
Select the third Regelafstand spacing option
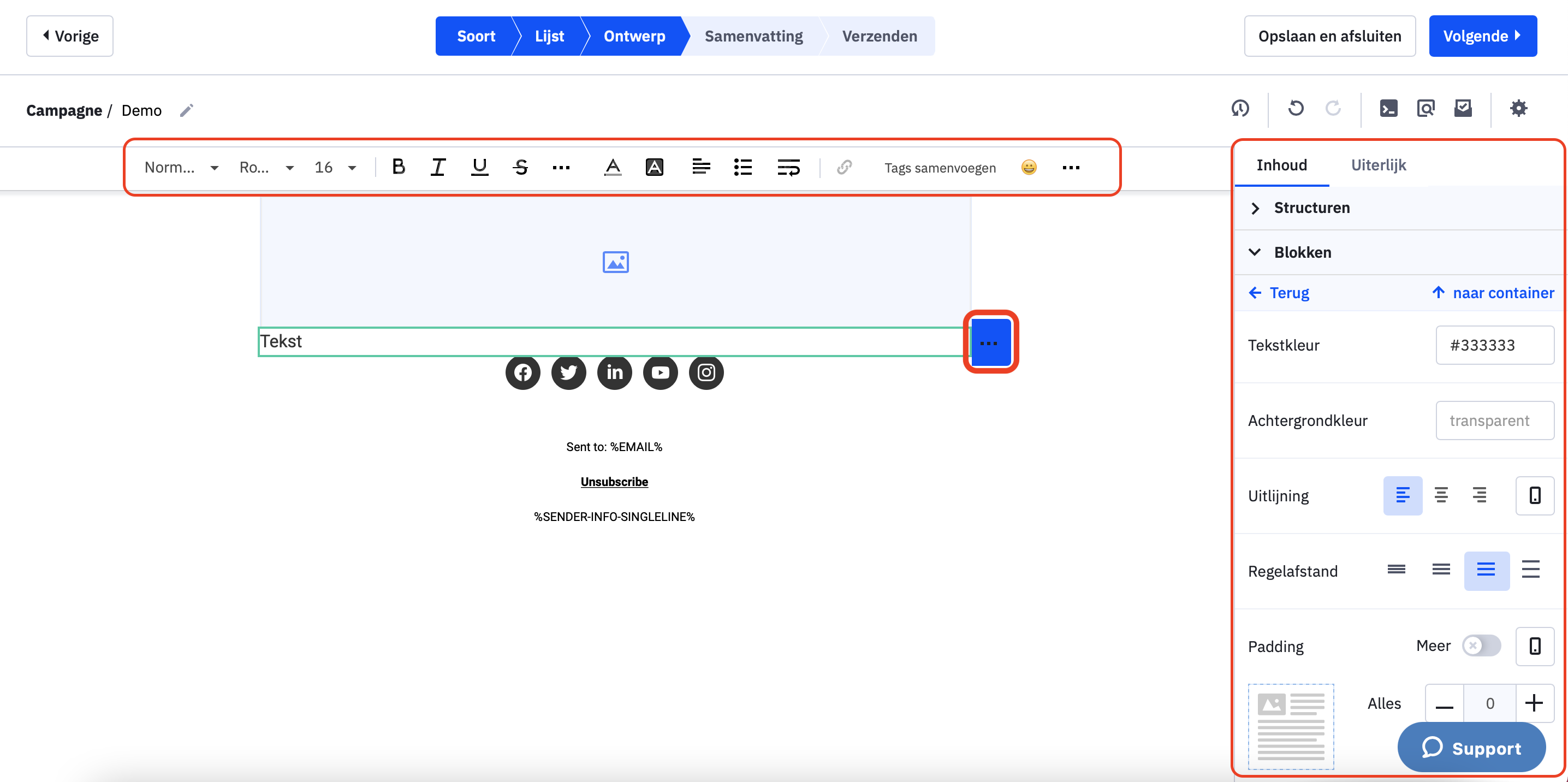[1486, 570]
